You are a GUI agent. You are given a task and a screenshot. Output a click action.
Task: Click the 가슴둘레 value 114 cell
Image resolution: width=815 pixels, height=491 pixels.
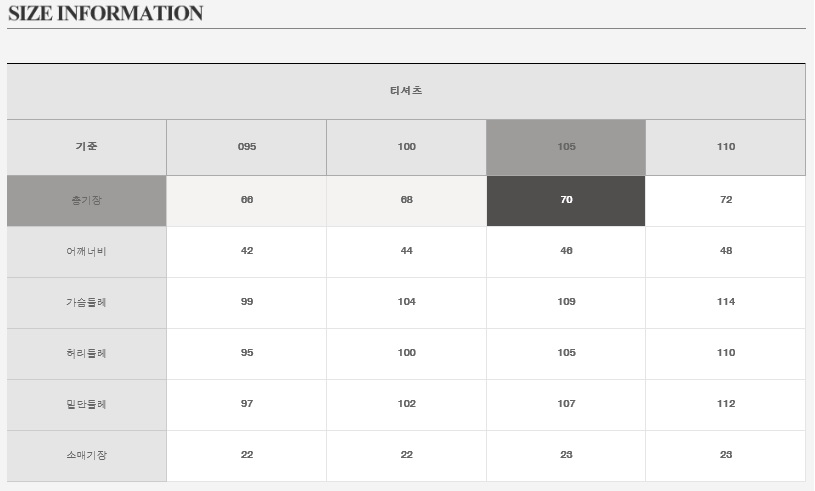point(726,302)
